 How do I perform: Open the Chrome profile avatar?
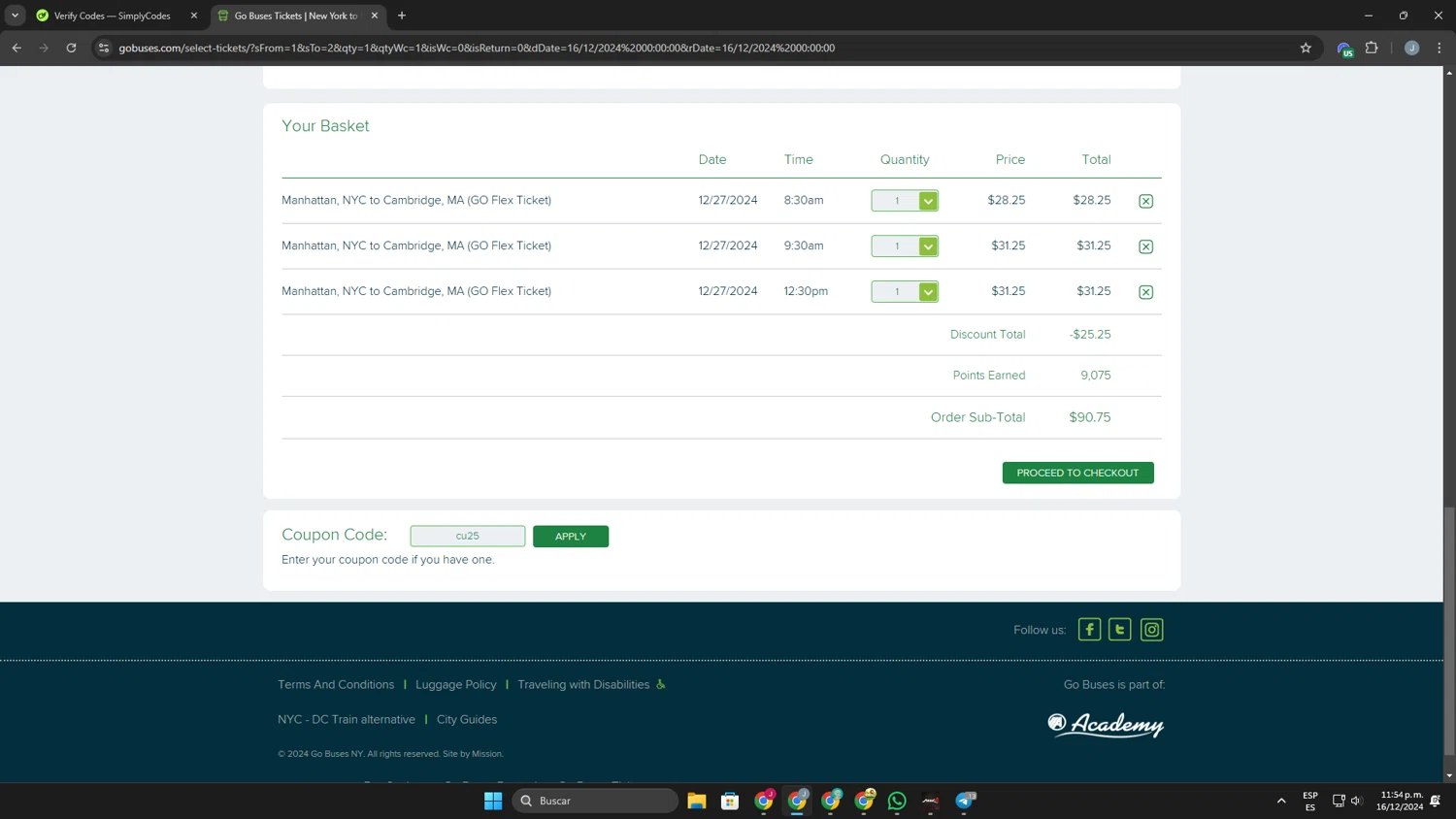[1411, 48]
